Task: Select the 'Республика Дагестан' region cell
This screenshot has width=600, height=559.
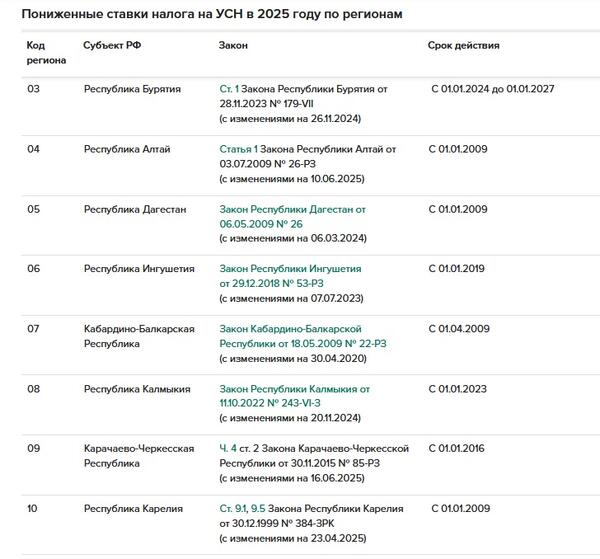Action: pyautogui.click(x=135, y=209)
